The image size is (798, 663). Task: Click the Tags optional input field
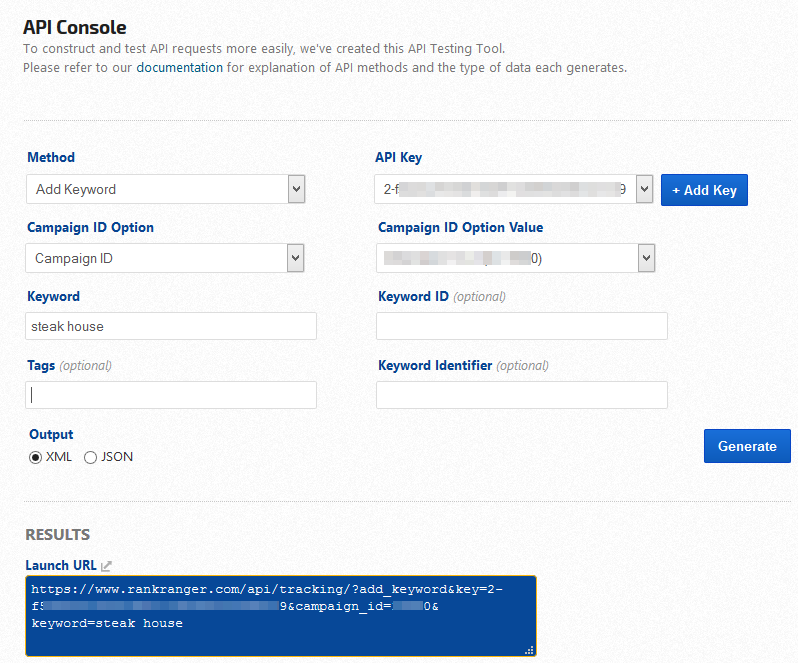(x=171, y=395)
